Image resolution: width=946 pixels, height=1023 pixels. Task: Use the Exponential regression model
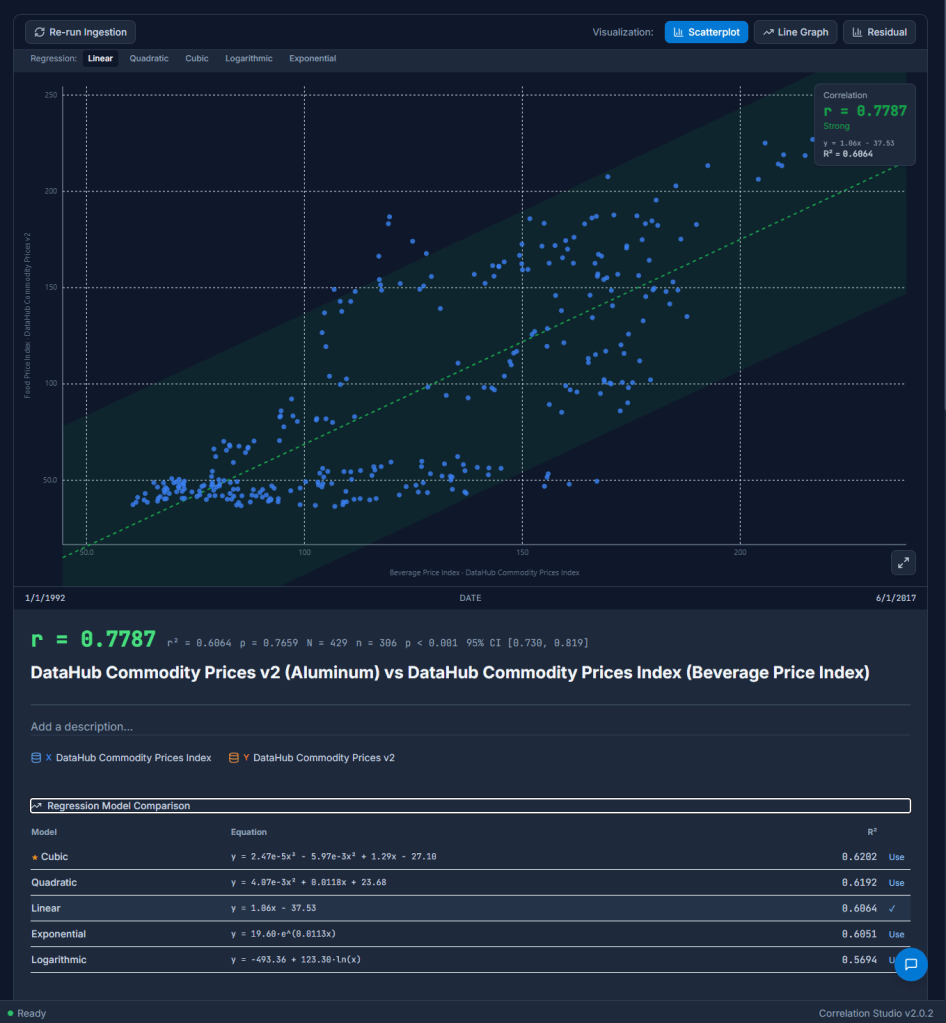click(896, 934)
